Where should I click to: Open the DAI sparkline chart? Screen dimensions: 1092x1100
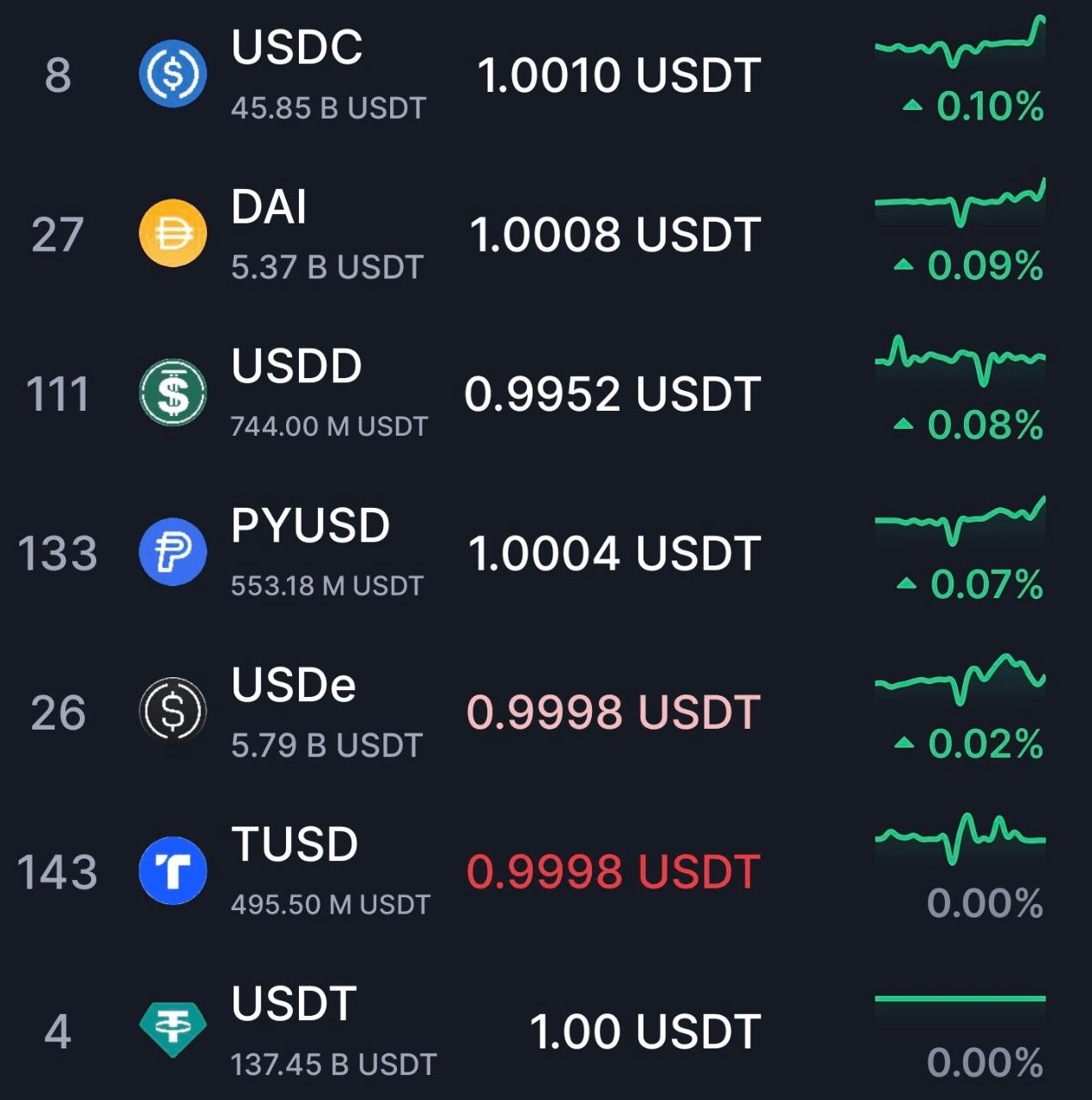[x=960, y=203]
